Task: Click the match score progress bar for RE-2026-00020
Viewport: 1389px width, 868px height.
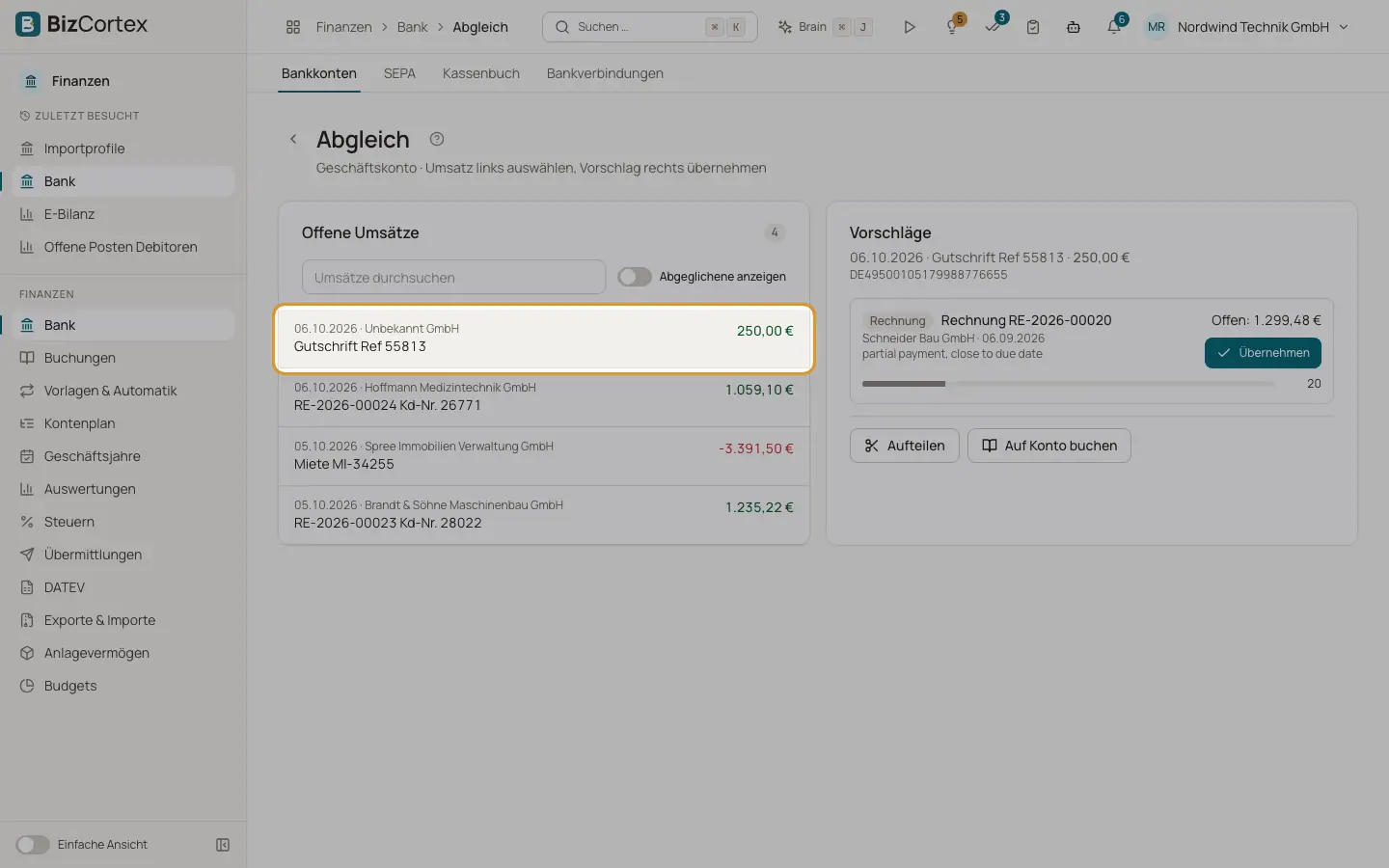Action: 1069,384
